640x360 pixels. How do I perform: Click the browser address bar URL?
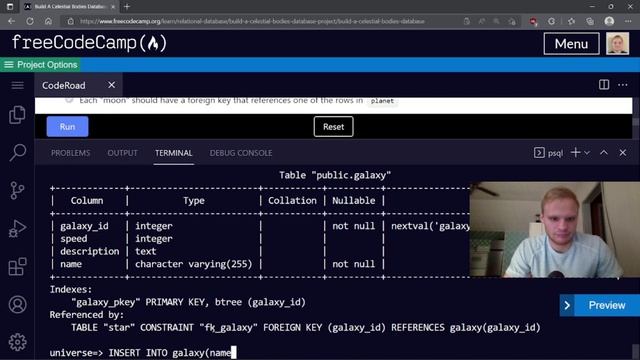pyautogui.click(x=252, y=21)
